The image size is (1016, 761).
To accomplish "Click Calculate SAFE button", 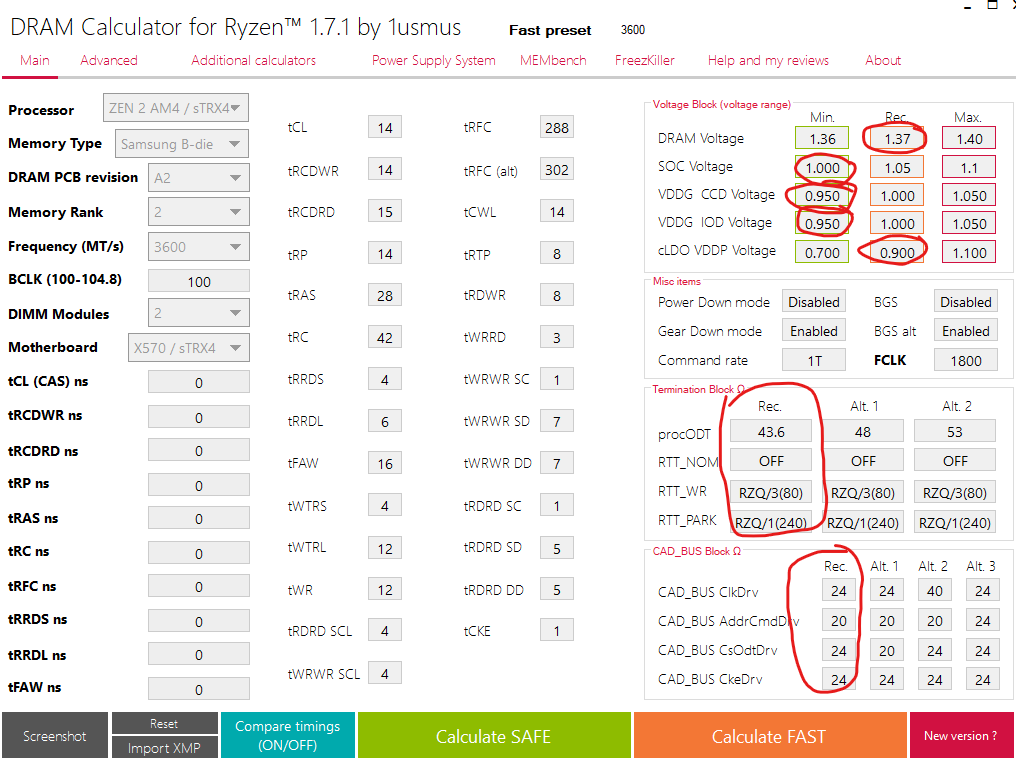I will point(494,736).
